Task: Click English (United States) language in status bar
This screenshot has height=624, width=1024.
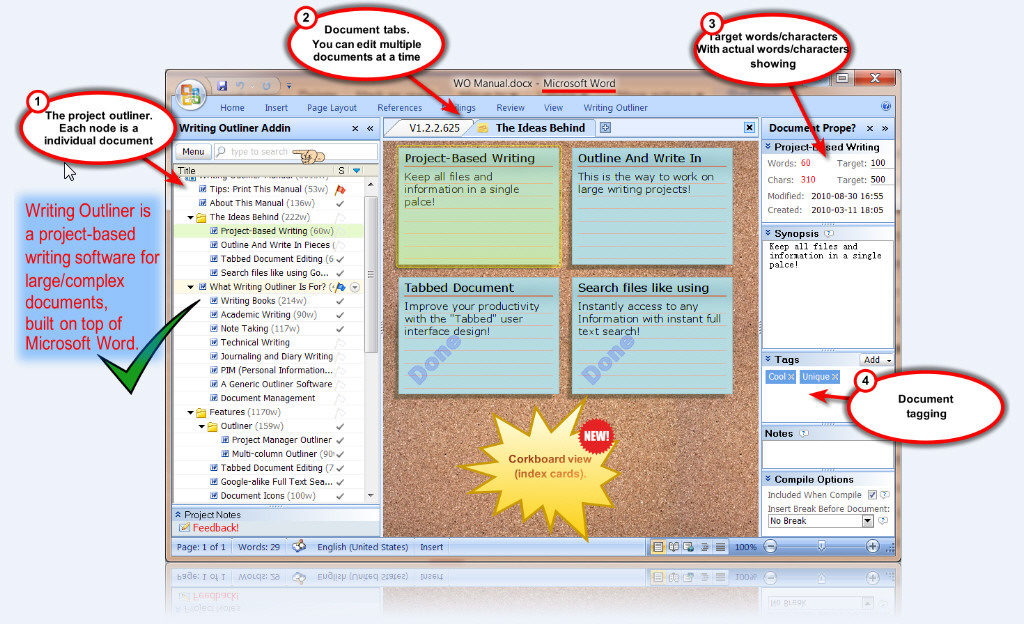Action: pyautogui.click(x=362, y=547)
